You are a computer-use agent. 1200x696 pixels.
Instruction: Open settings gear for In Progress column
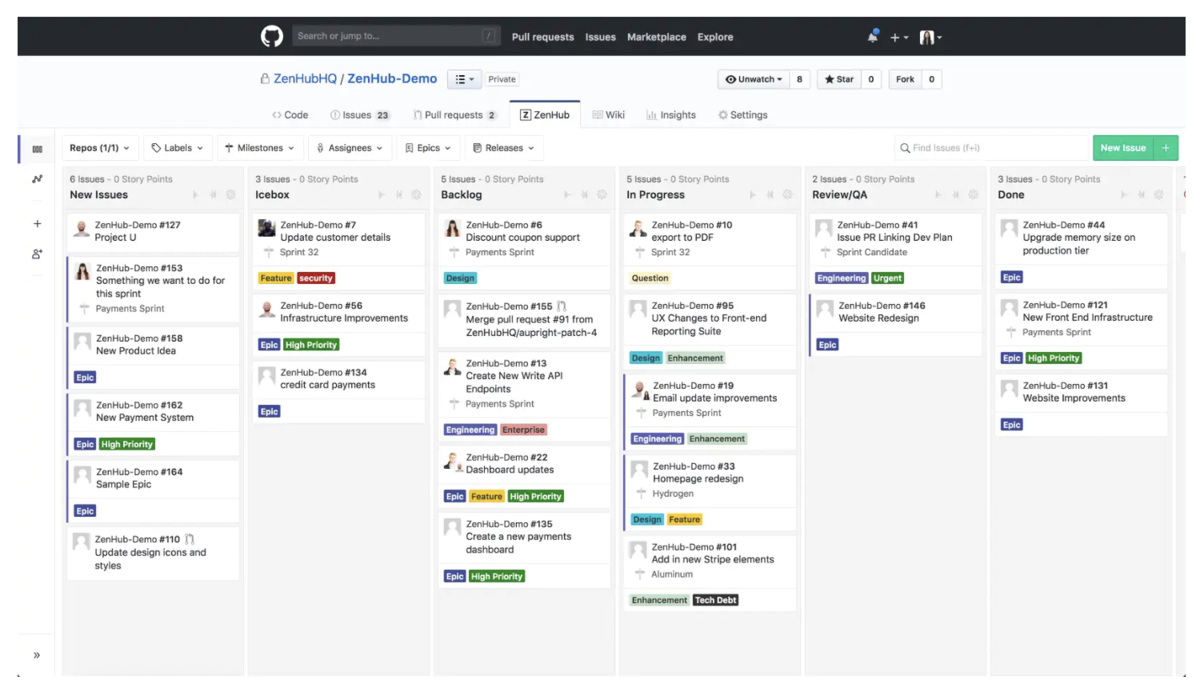788,195
